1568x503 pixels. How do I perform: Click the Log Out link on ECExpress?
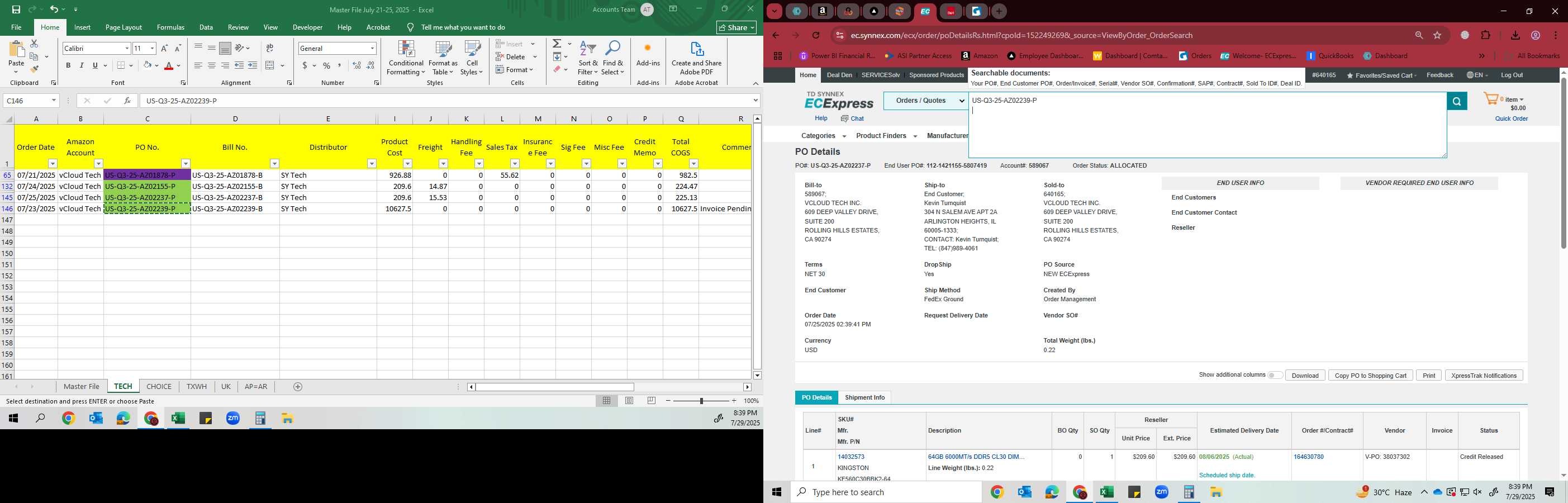[x=1512, y=75]
